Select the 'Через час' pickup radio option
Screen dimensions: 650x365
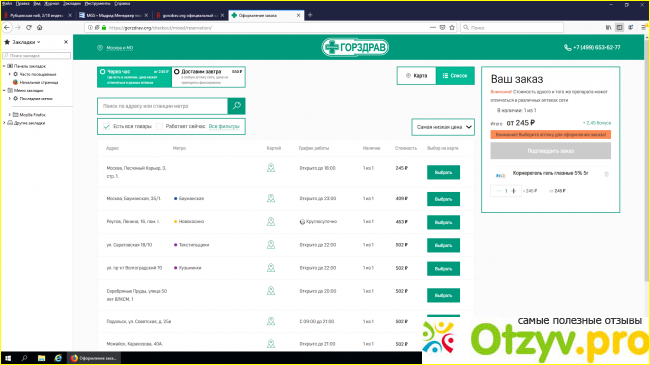[102, 72]
